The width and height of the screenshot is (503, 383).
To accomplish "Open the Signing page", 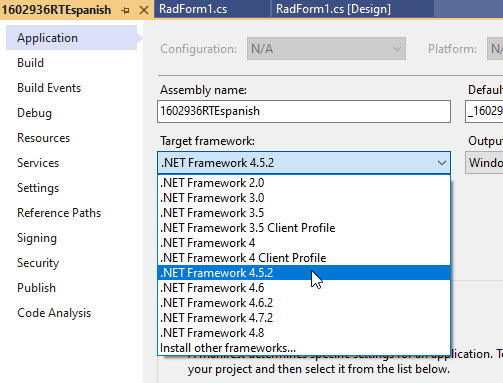I will click(x=37, y=238).
